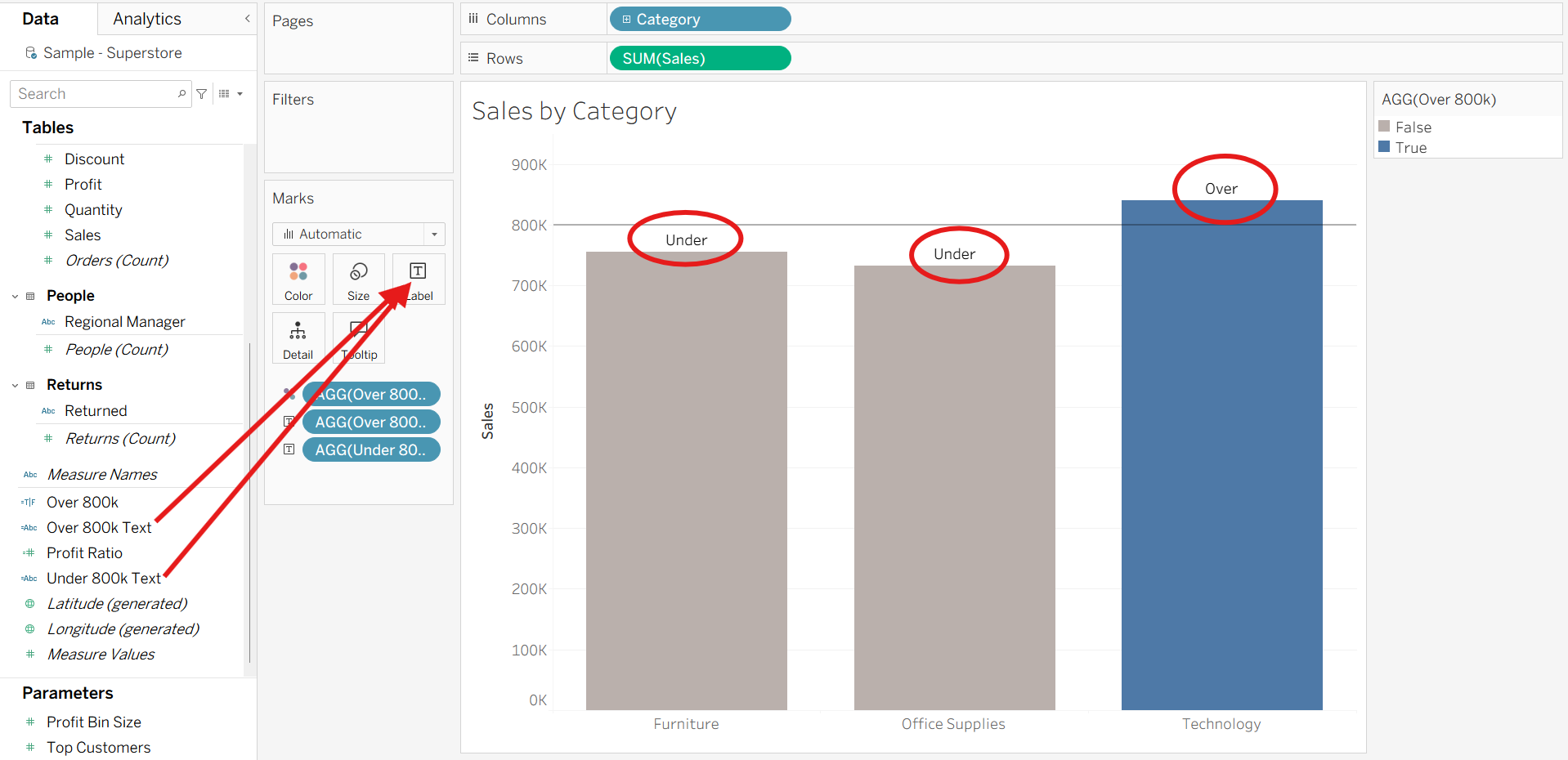
Task: Click the calculated boolean icon beside Over 800k
Action: click(x=29, y=503)
